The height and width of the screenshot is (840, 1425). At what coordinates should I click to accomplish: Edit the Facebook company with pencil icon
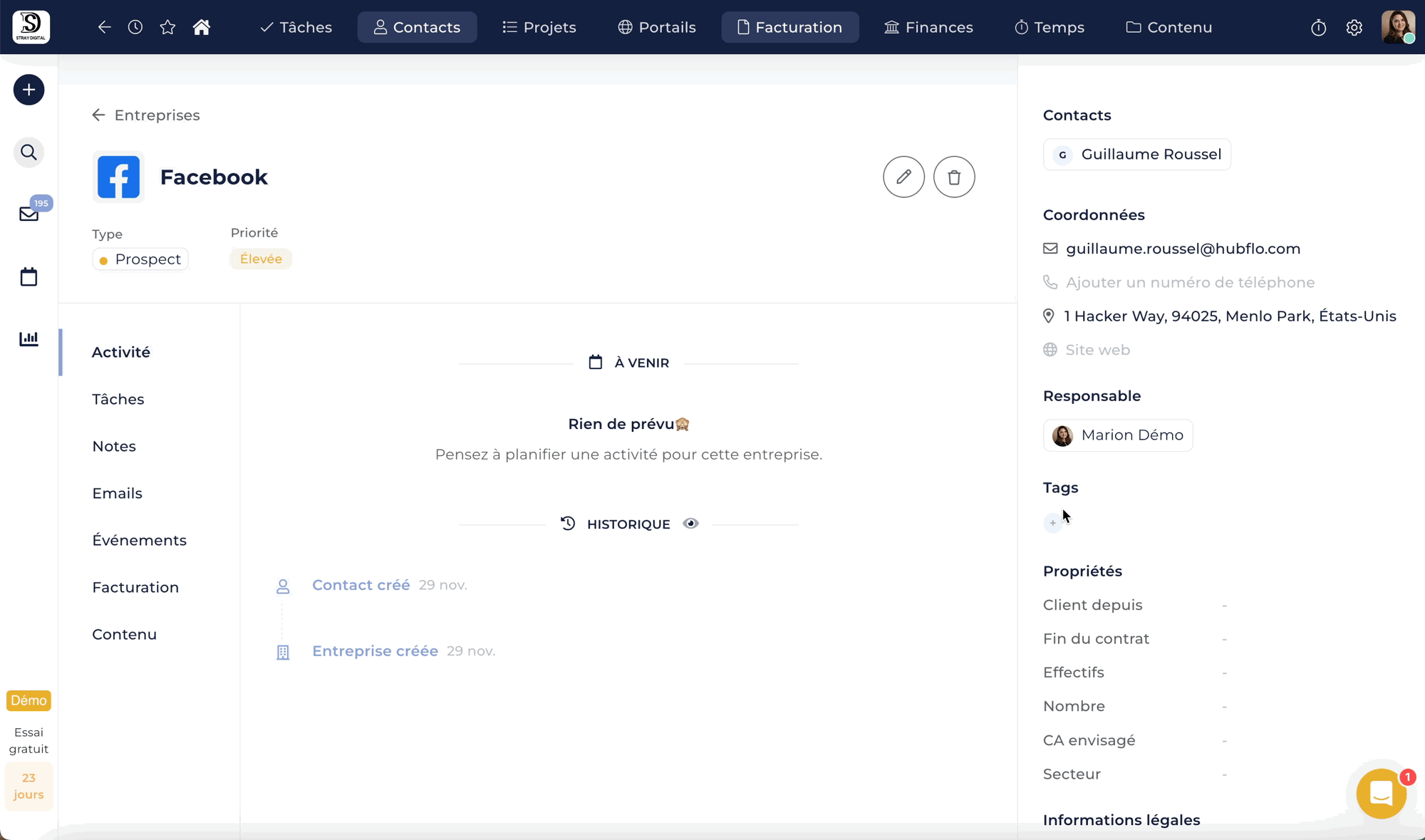click(x=903, y=177)
